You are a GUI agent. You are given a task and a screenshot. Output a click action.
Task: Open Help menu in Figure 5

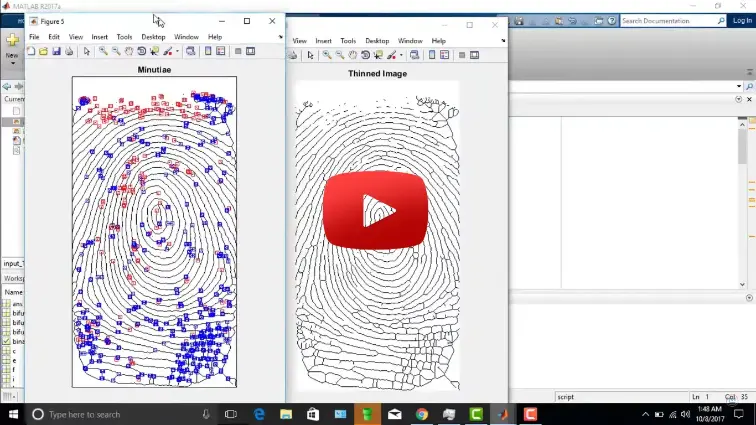coord(215,37)
